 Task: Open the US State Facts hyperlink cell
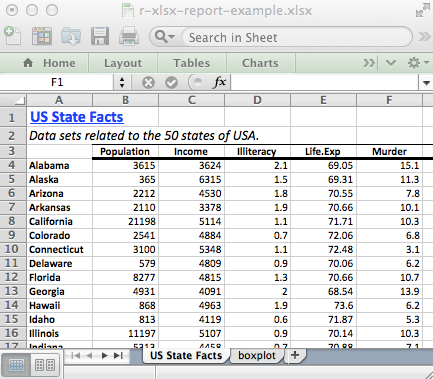(x=77, y=117)
